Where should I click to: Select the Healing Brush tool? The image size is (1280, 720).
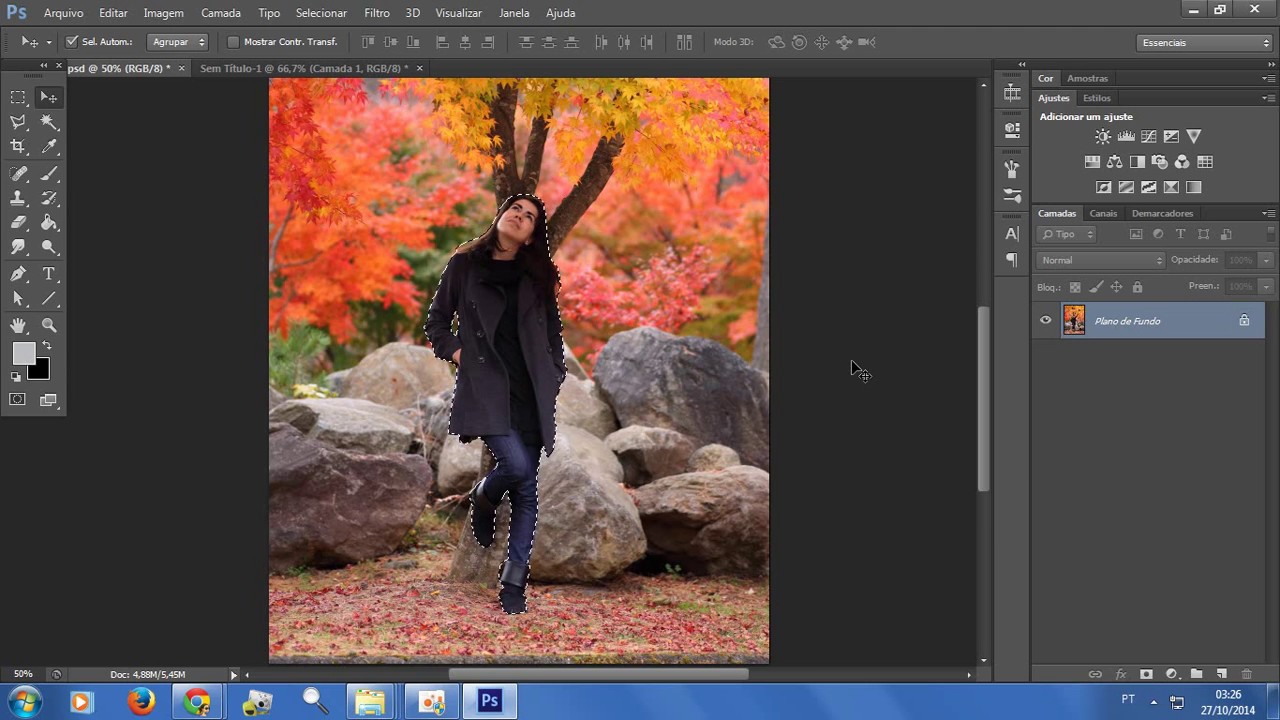pyautogui.click(x=18, y=174)
